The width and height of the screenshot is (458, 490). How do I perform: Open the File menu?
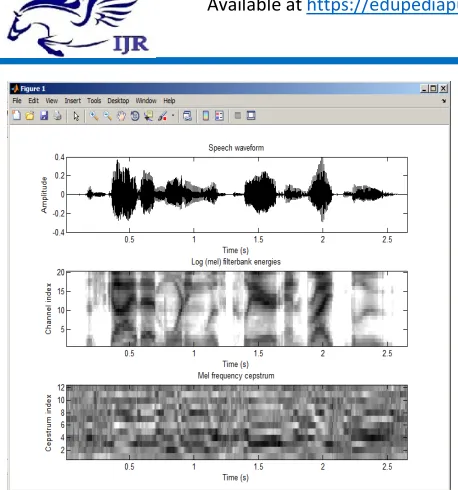tap(17, 101)
